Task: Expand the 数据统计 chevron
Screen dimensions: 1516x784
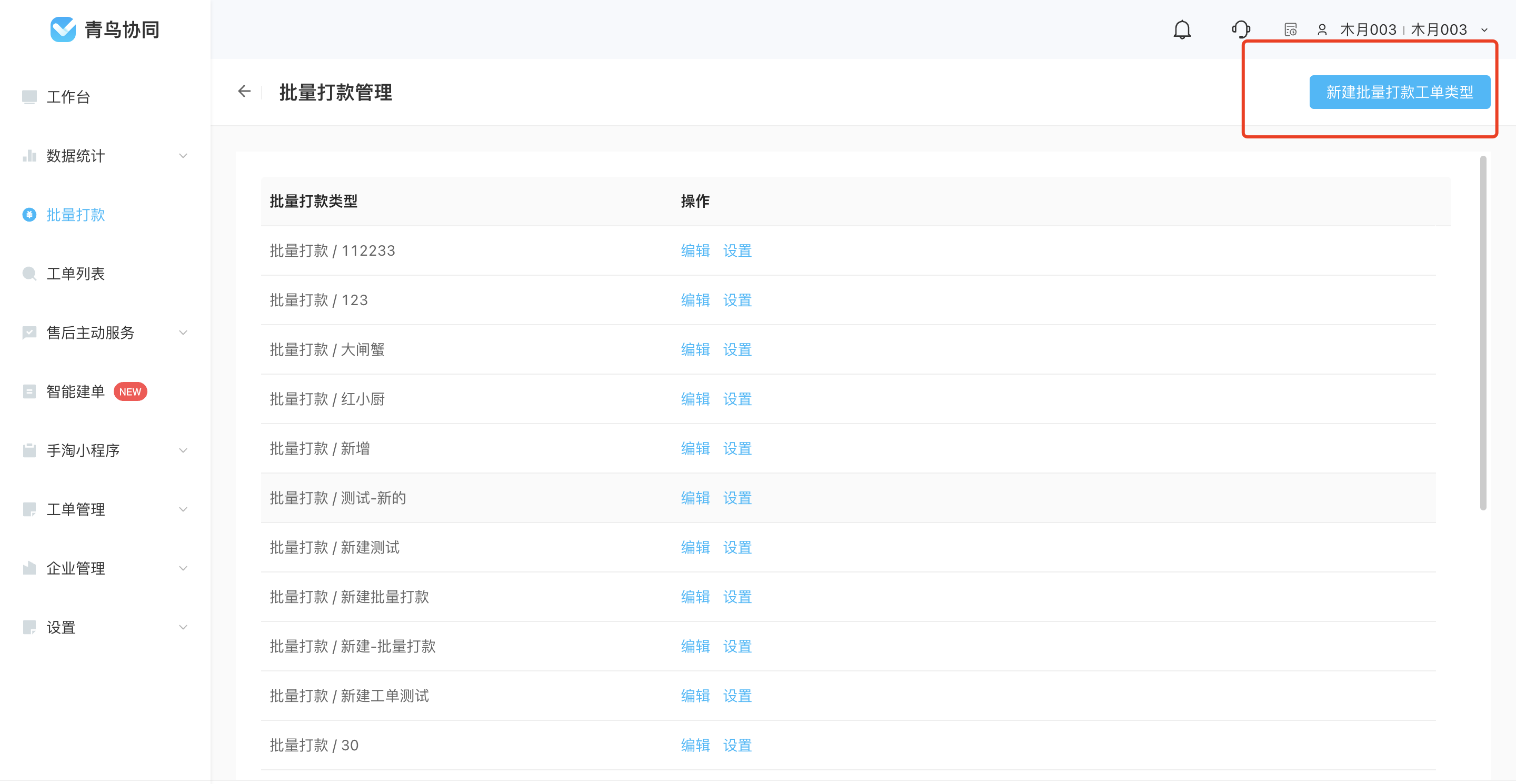Action: point(183,156)
